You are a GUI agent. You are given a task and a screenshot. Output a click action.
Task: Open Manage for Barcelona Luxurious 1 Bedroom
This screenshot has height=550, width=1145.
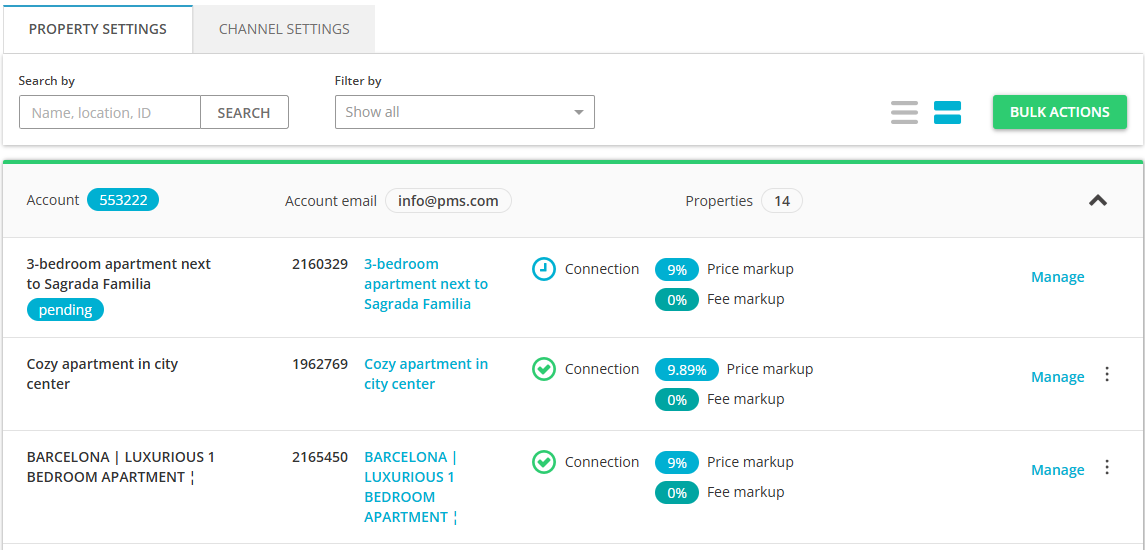1057,470
